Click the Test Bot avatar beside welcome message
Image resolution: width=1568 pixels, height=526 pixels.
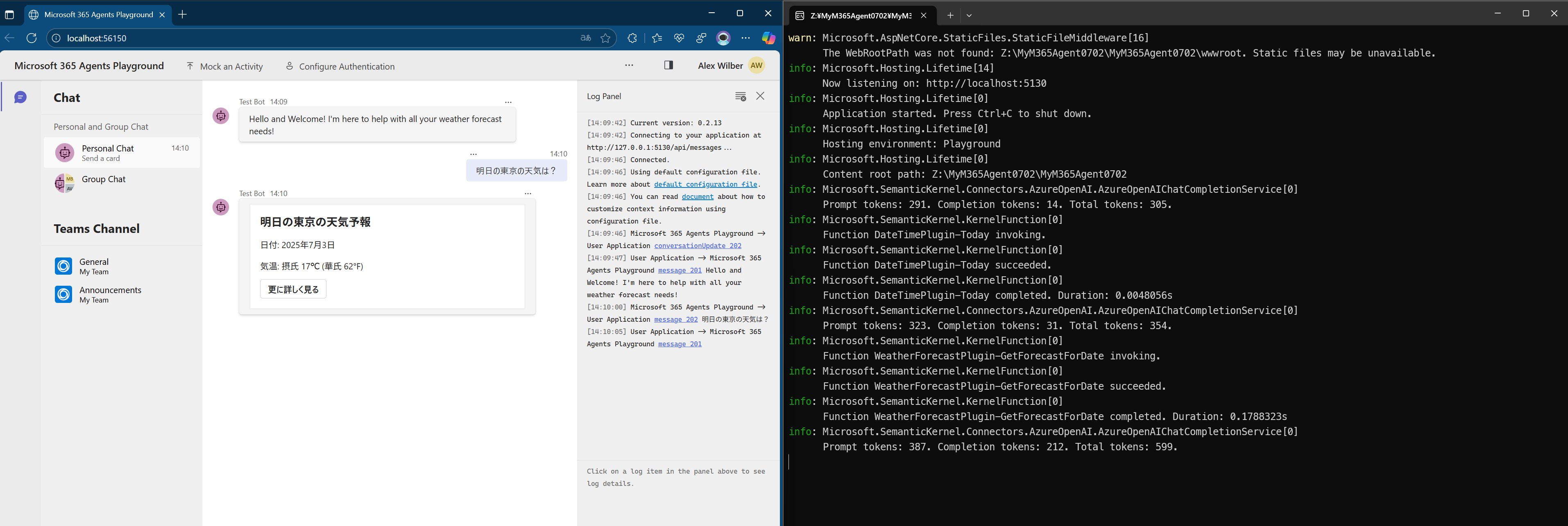[x=221, y=115]
